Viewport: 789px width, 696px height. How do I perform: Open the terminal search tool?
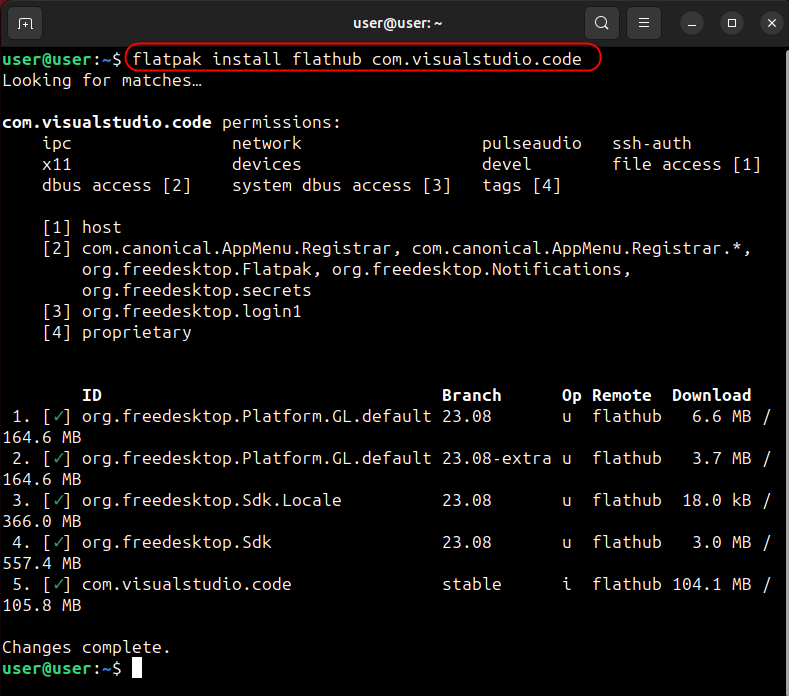coord(601,22)
